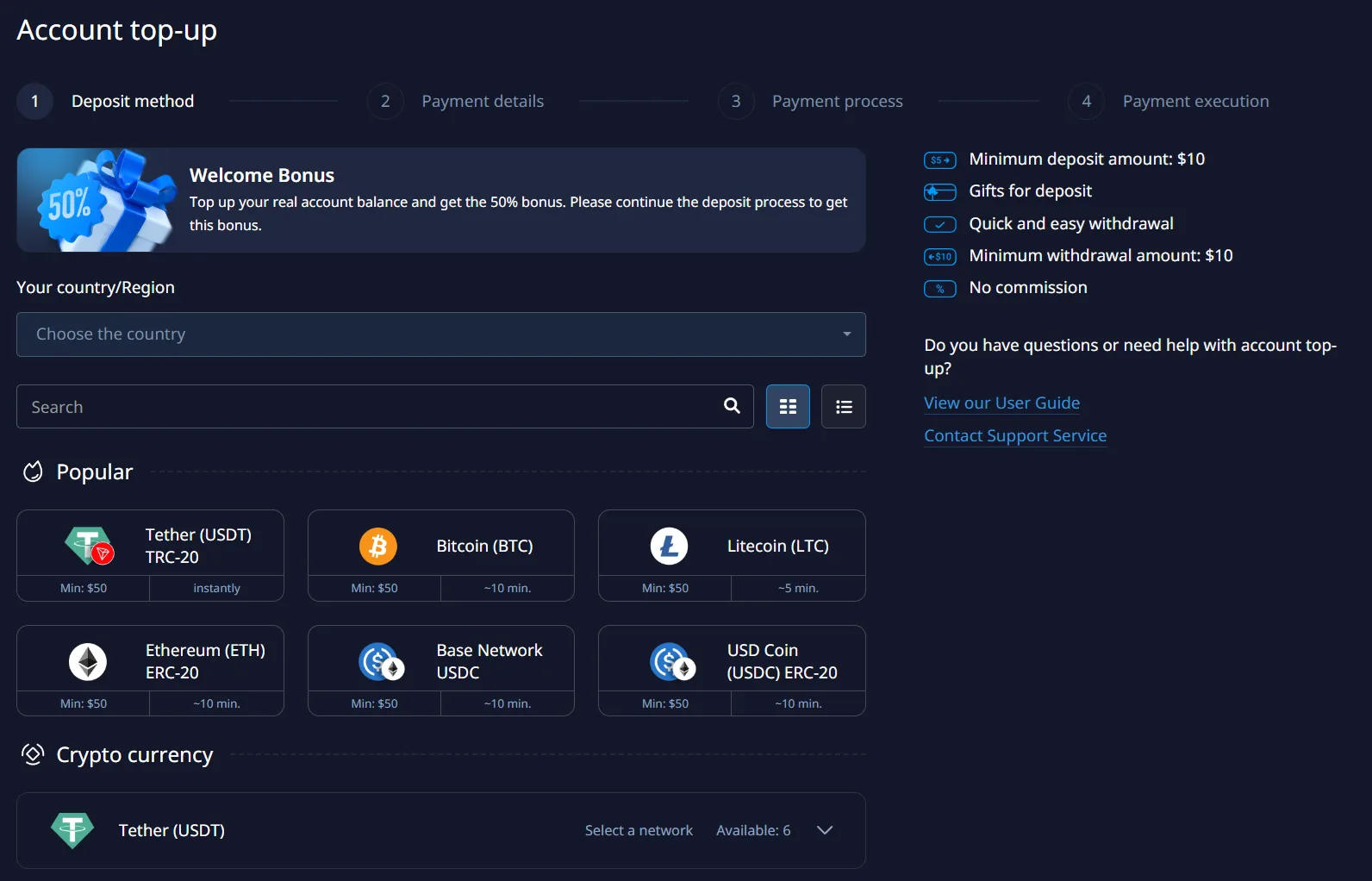Click 'Minimum deposit amount: $10' text
1372x881 pixels.
(x=1087, y=159)
